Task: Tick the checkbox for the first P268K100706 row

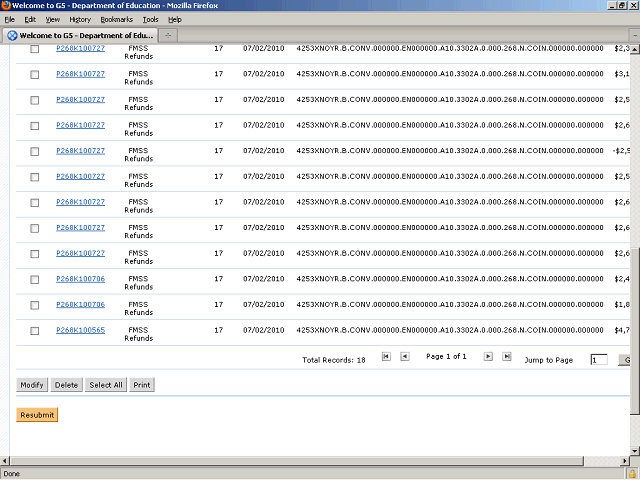Action: click(35, 279)
